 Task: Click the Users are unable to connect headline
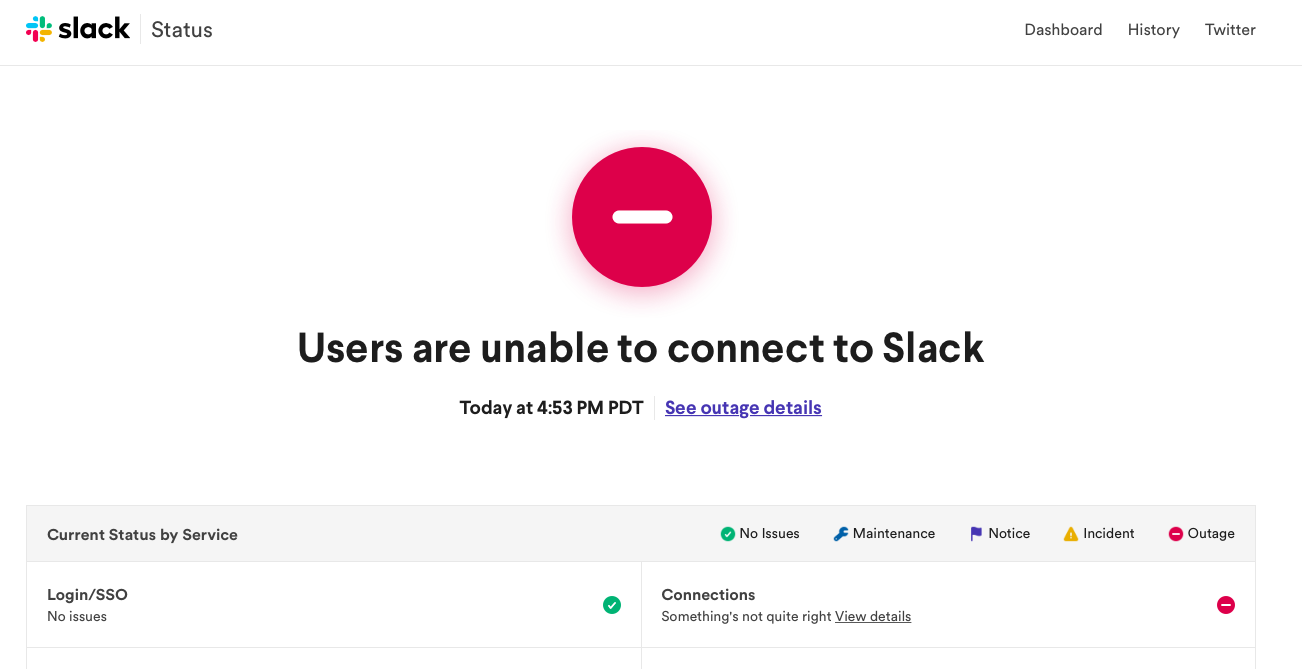click(x=641, y=348)
